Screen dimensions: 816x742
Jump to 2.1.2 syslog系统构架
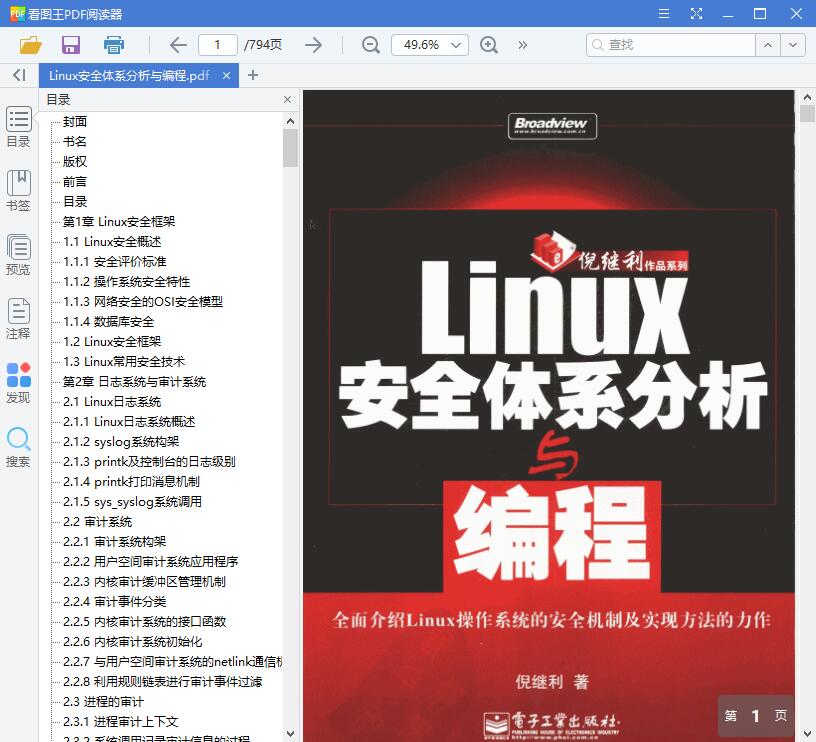point(121,442)
